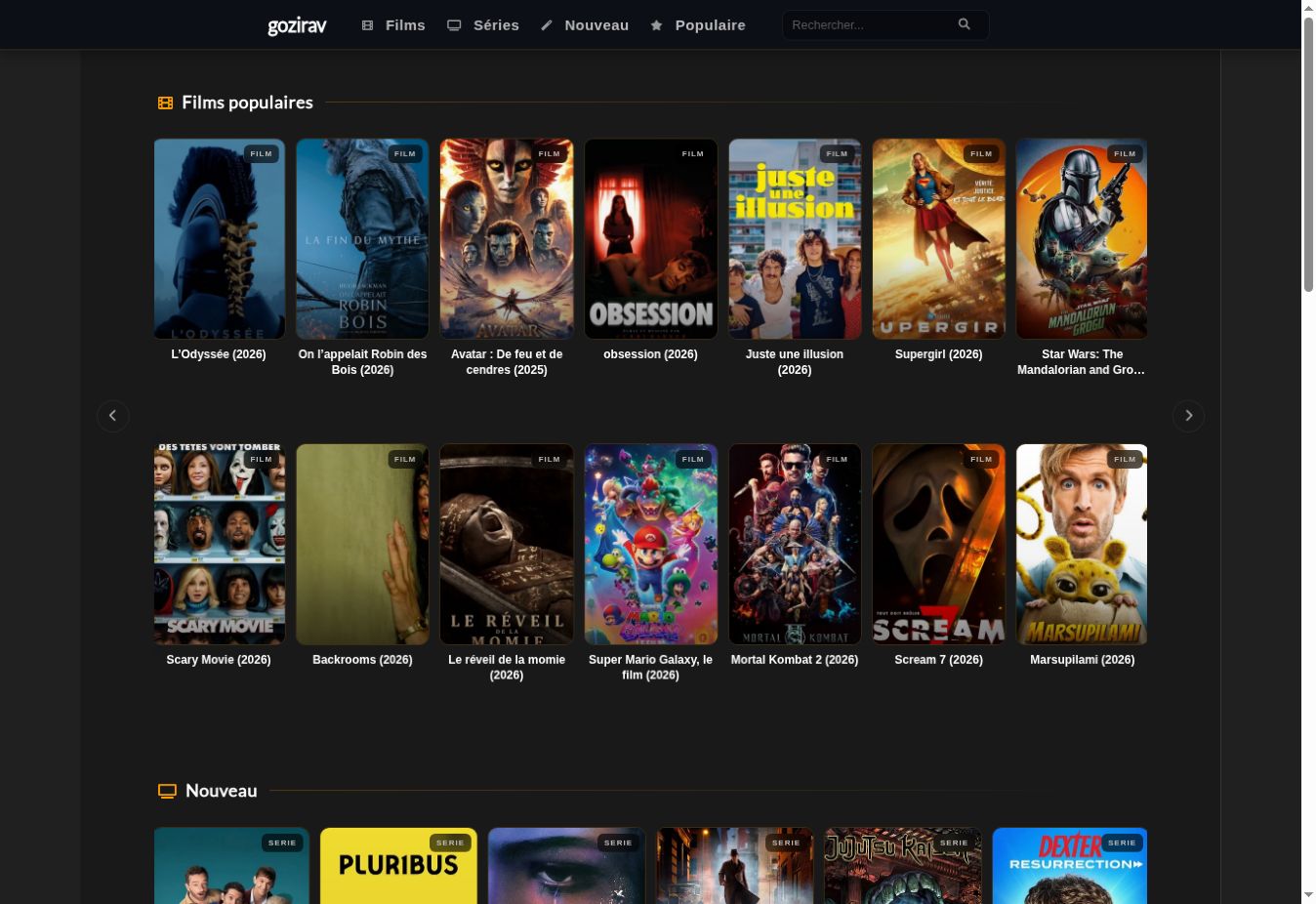Click the film strip icon beside Films populaires

(x=165, y=103)
